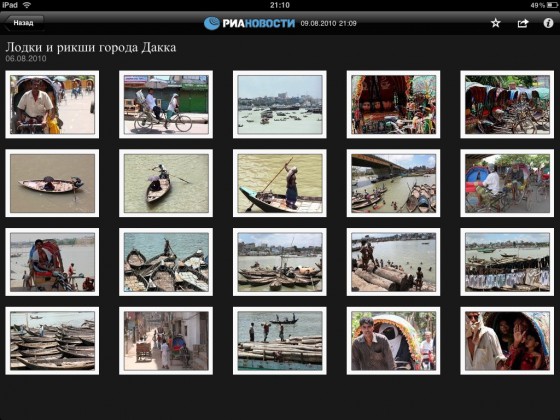Open photo of rickshaw driver in white shirt

pyautogui.click(x=52, y=104)
